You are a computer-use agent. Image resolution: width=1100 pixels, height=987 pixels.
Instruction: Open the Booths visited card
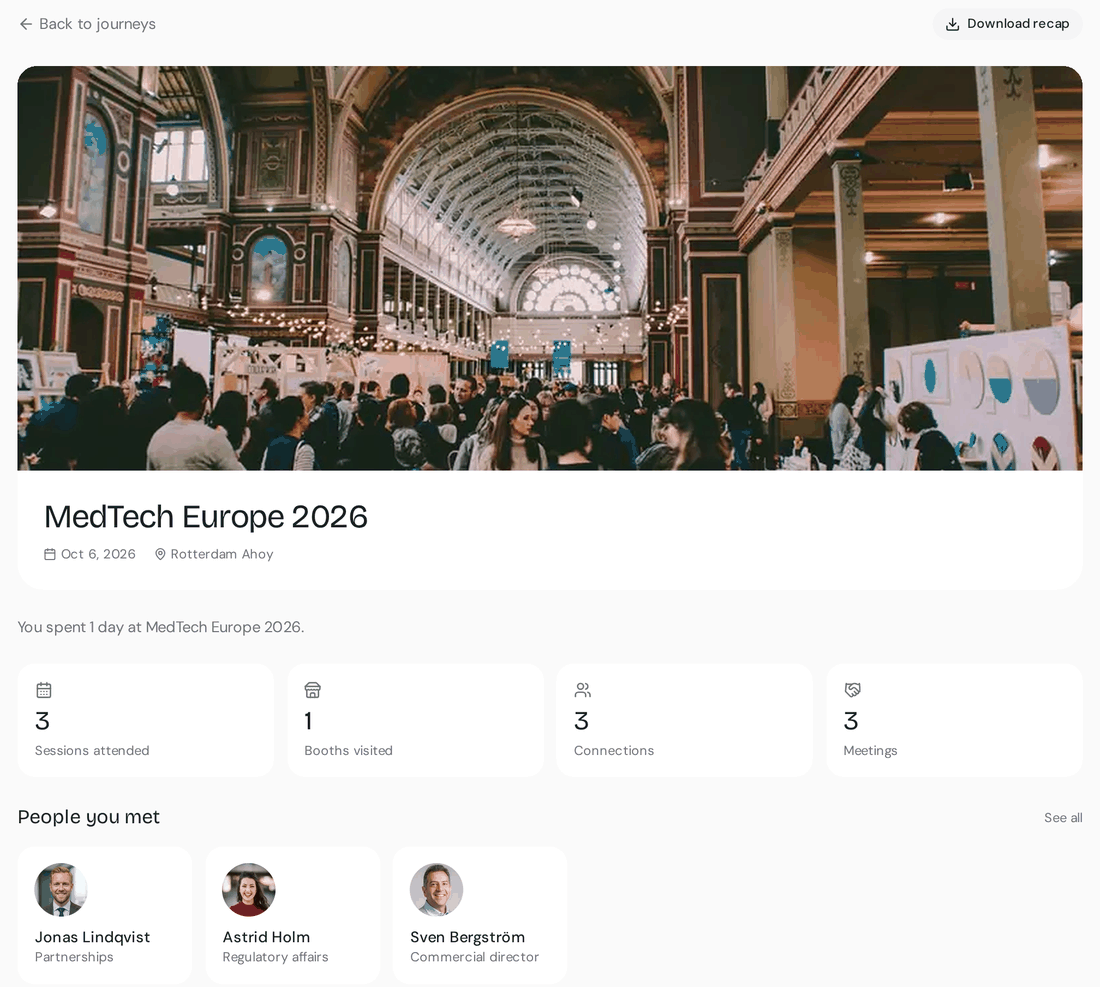415,720
